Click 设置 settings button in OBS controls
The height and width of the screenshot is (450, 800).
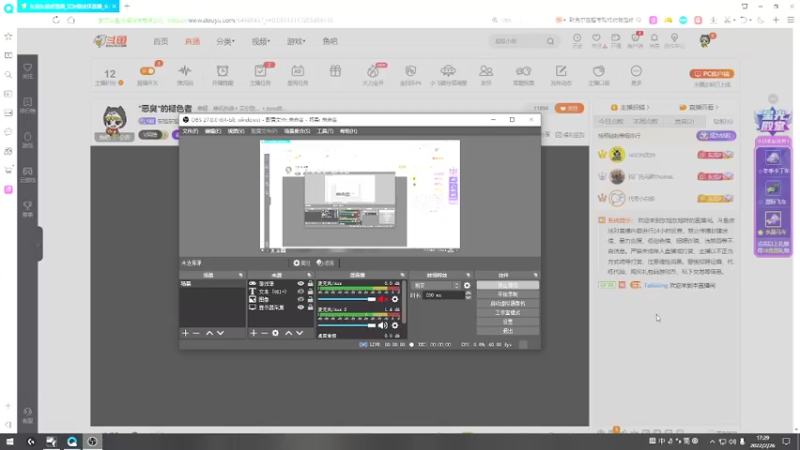tap(508, 322)
